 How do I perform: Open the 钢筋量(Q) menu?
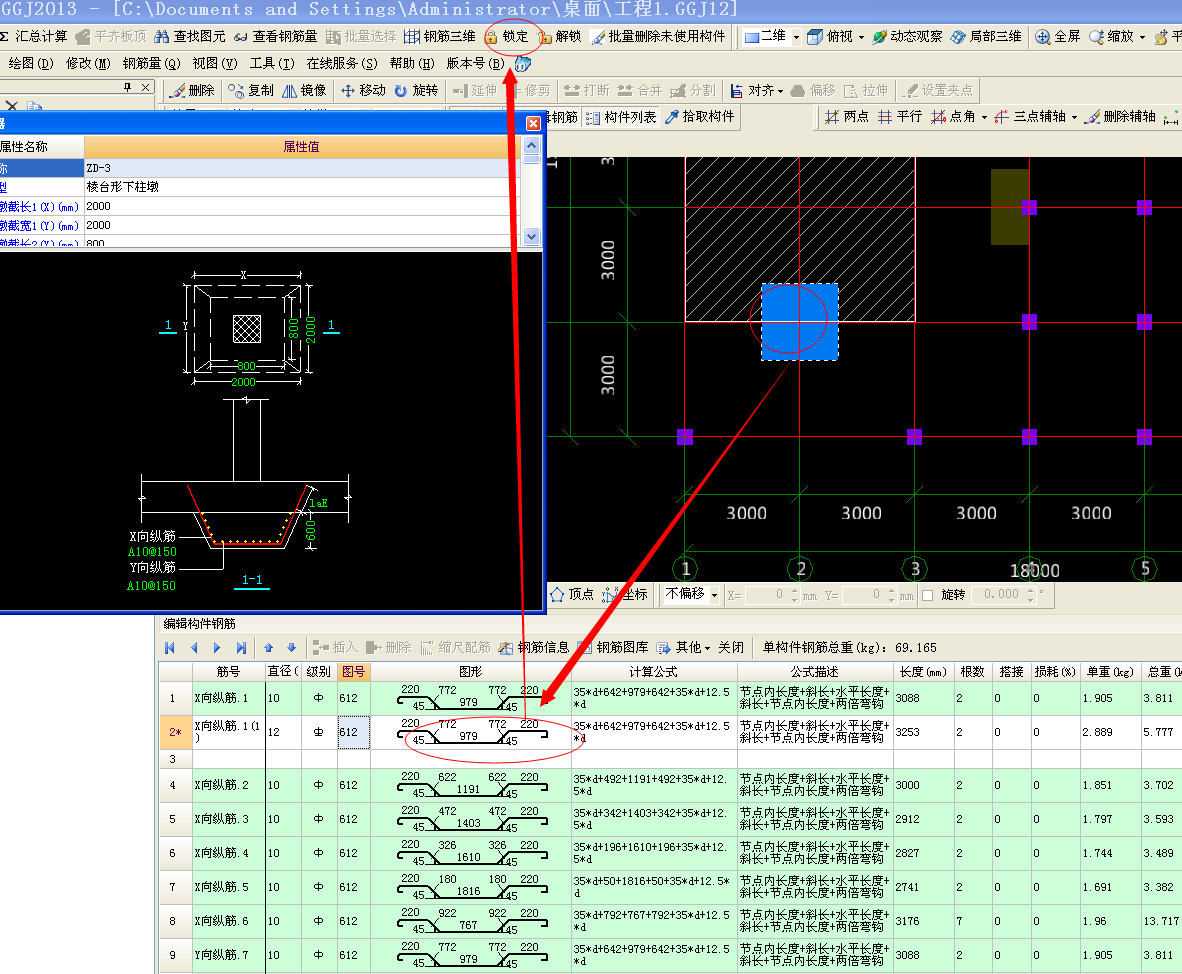152,63
